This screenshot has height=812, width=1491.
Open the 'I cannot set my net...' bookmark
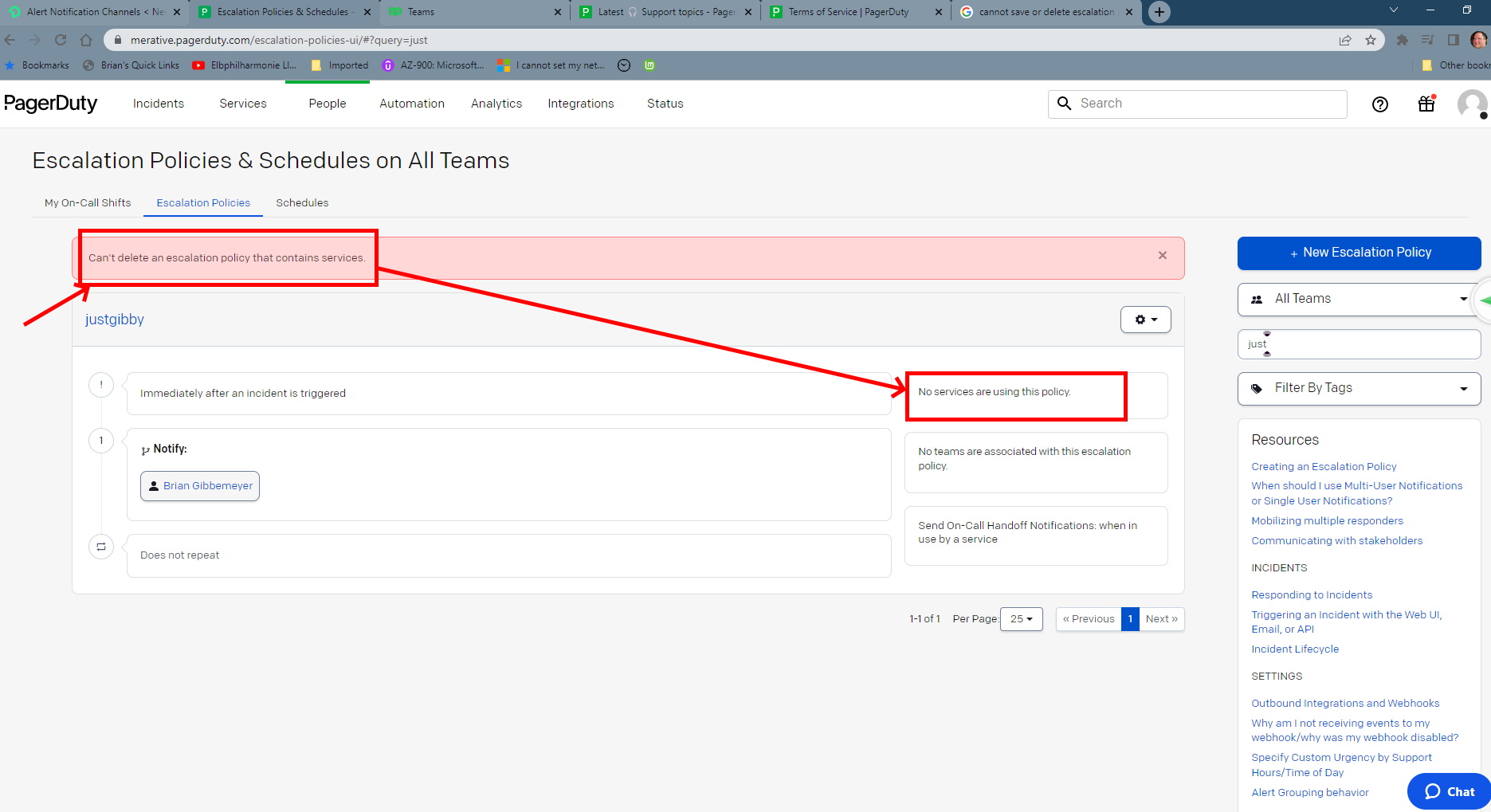[x=551, y=65]
